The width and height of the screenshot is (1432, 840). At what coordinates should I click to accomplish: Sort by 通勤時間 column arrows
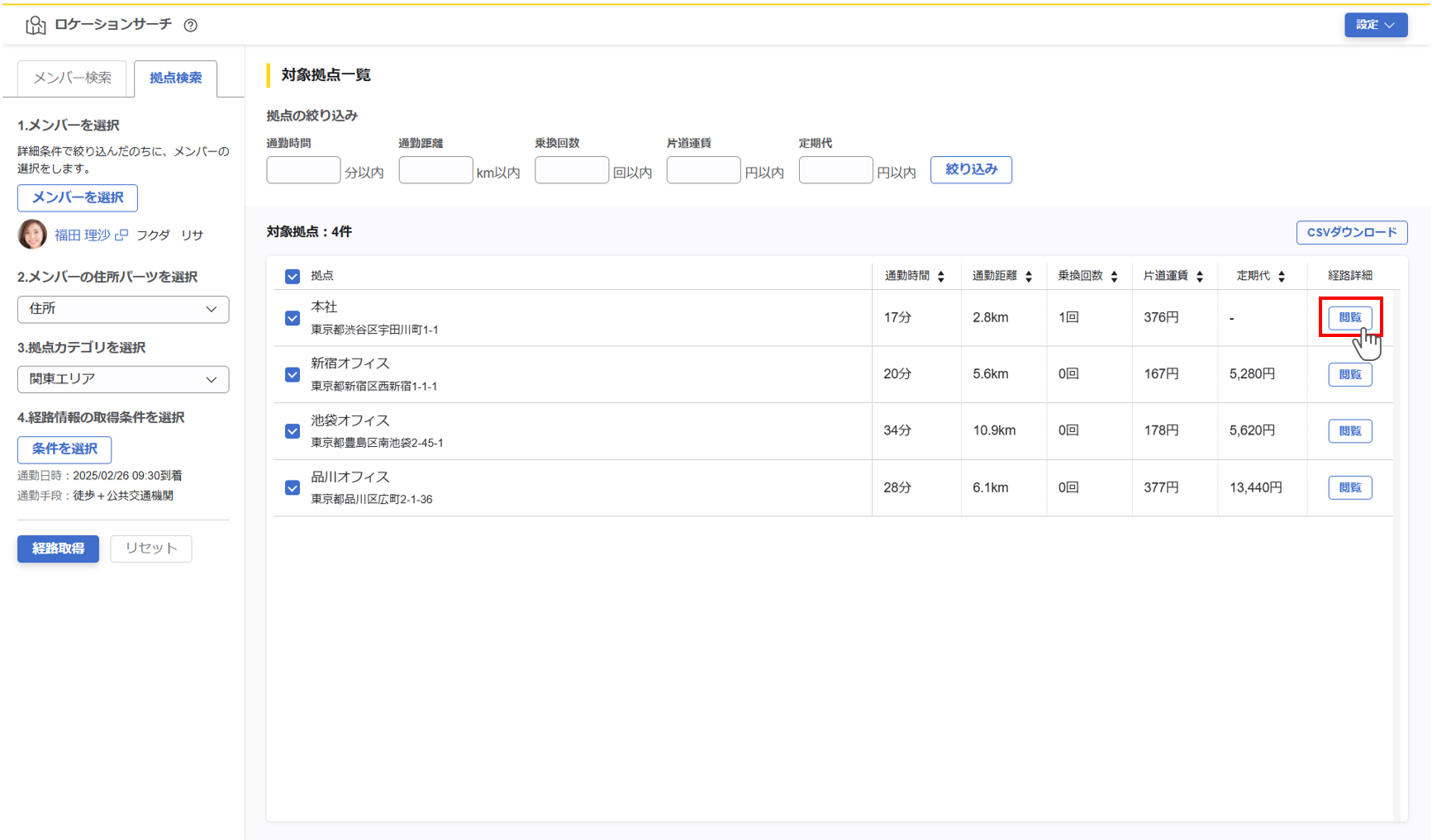[941, 277]
